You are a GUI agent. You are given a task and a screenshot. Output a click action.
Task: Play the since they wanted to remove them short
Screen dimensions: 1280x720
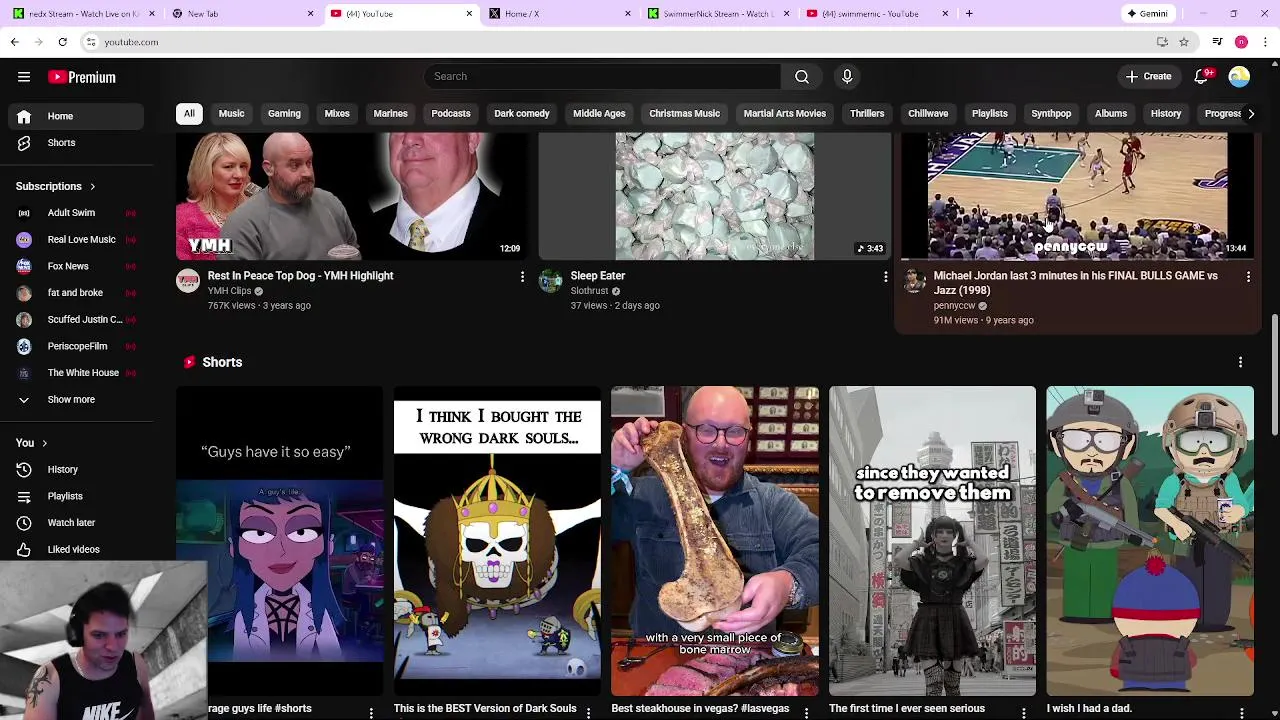point(932,540)
